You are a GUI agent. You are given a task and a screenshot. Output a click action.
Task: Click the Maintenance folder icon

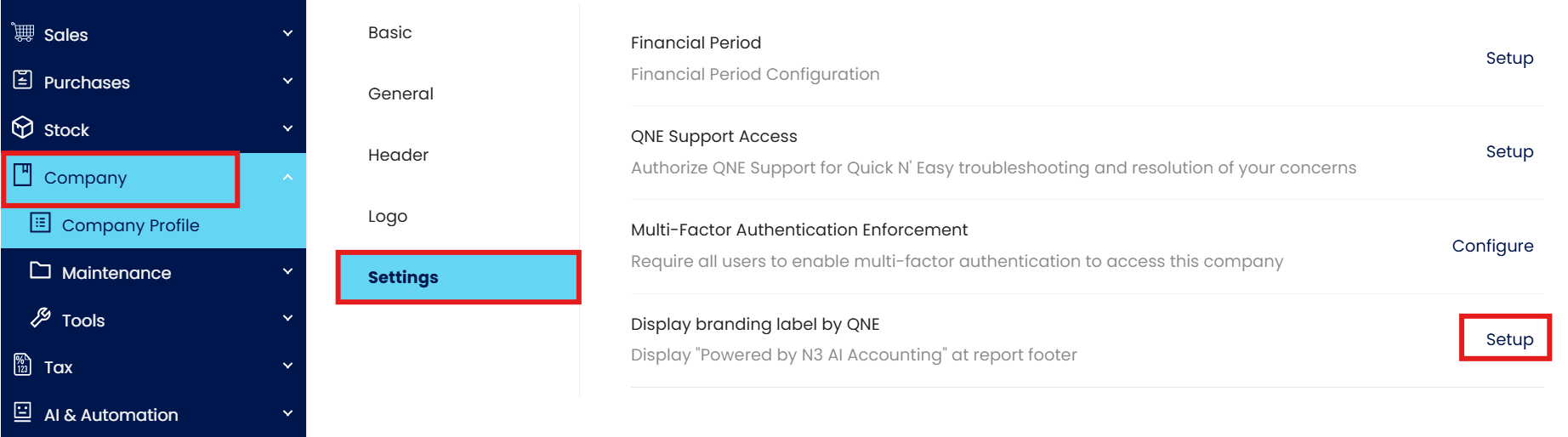pos(40,271)
